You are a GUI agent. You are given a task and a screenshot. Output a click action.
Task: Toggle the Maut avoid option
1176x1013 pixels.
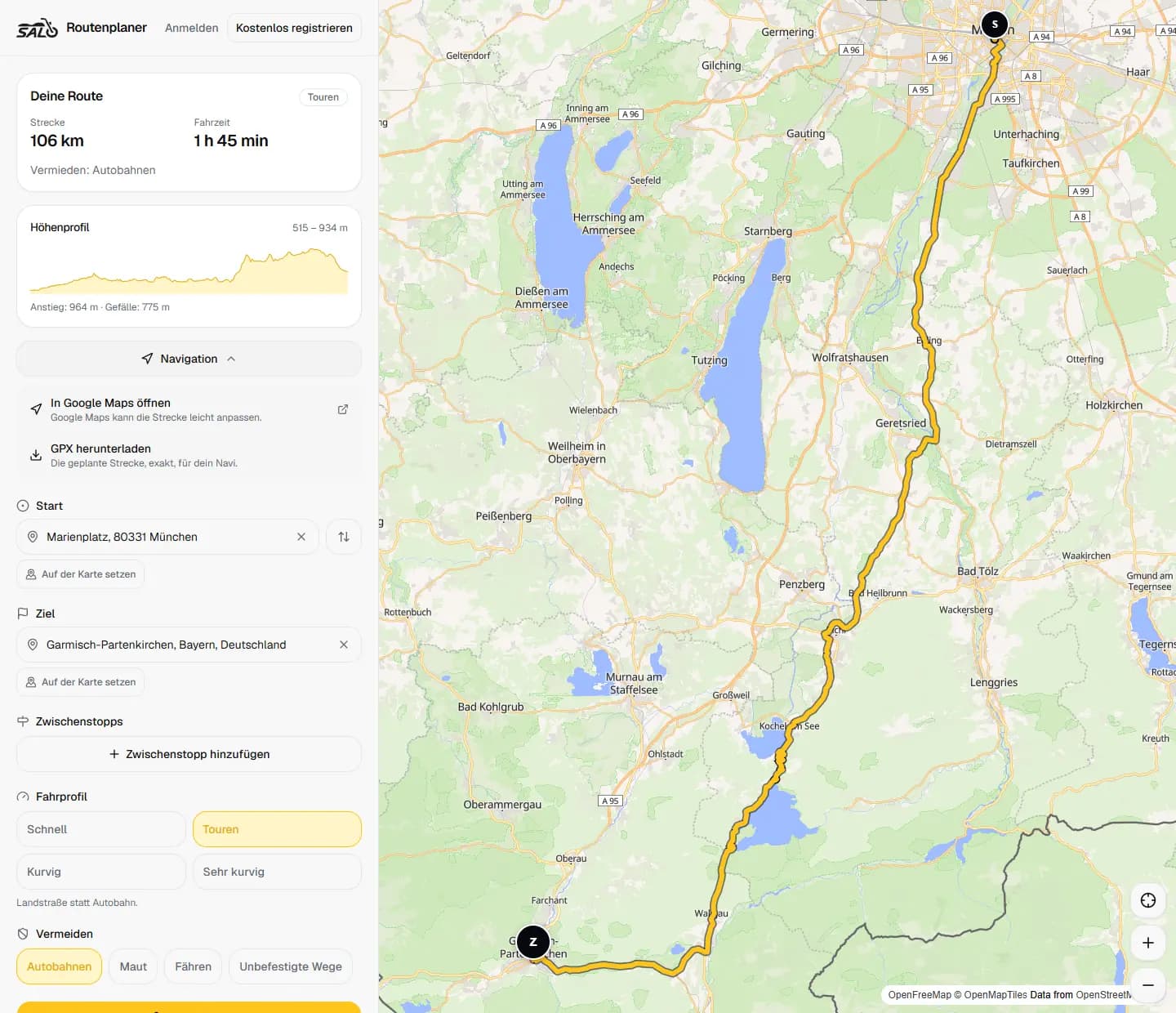click(x=133, y=966)
